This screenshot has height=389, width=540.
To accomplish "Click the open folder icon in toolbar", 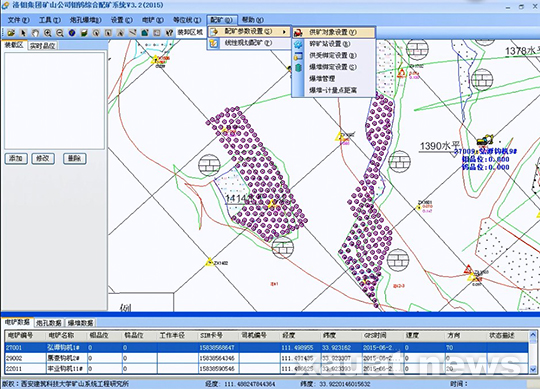I will tap(11, 33).
